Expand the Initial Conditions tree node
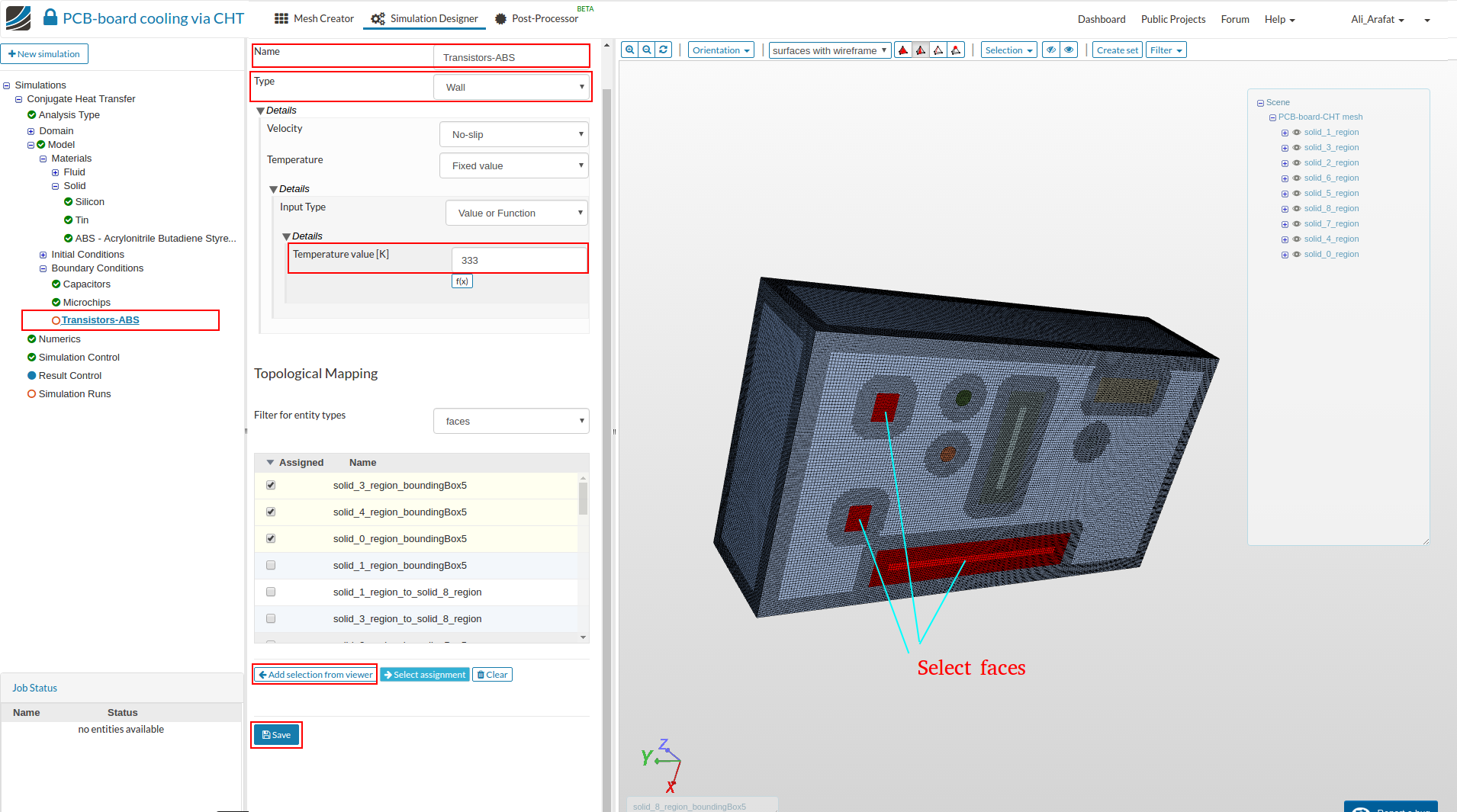This screenshot has height=812, width=1457. (43, 255)
